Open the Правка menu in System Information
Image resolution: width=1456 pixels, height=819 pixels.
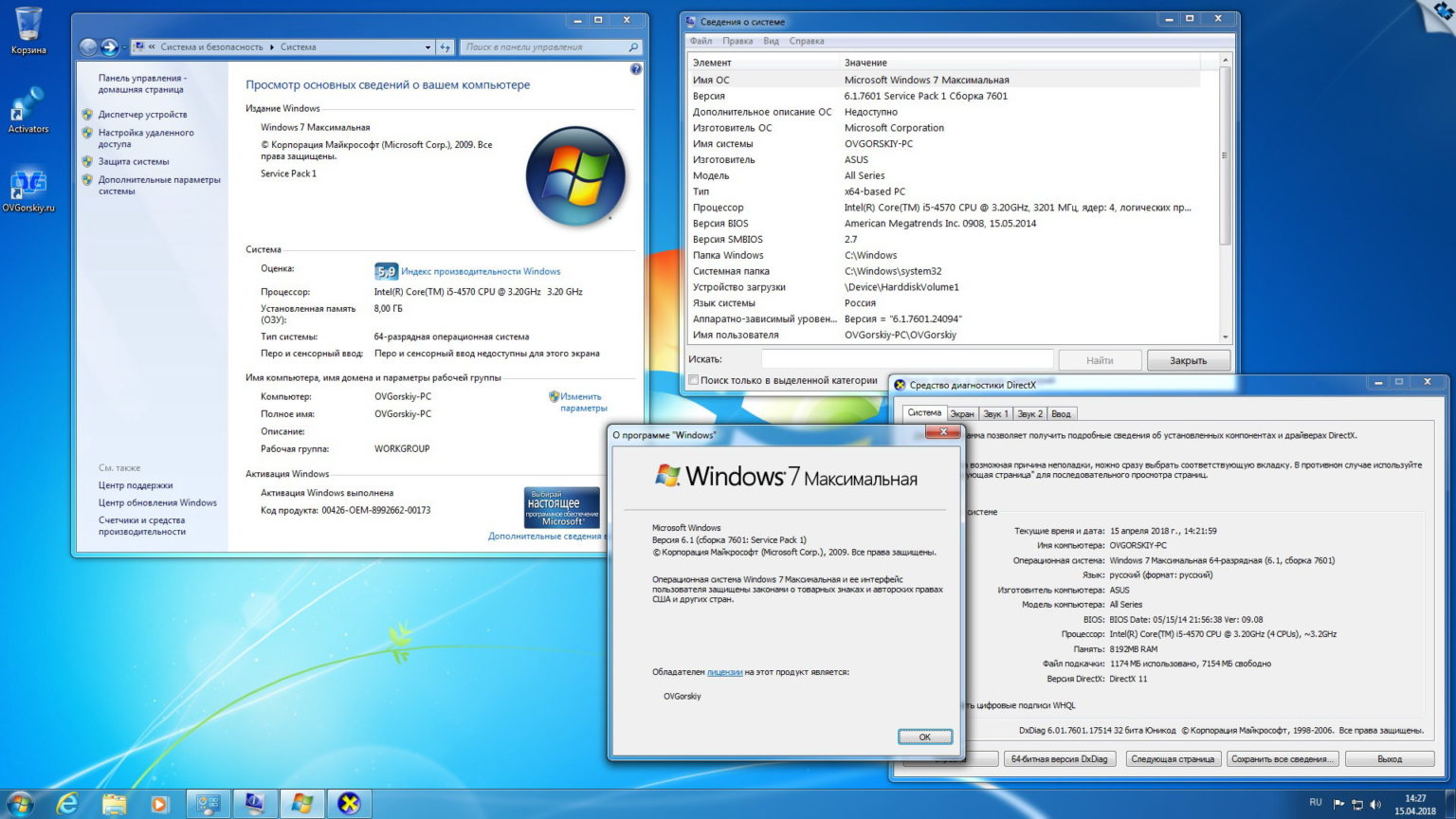click(x=737, y=41)
